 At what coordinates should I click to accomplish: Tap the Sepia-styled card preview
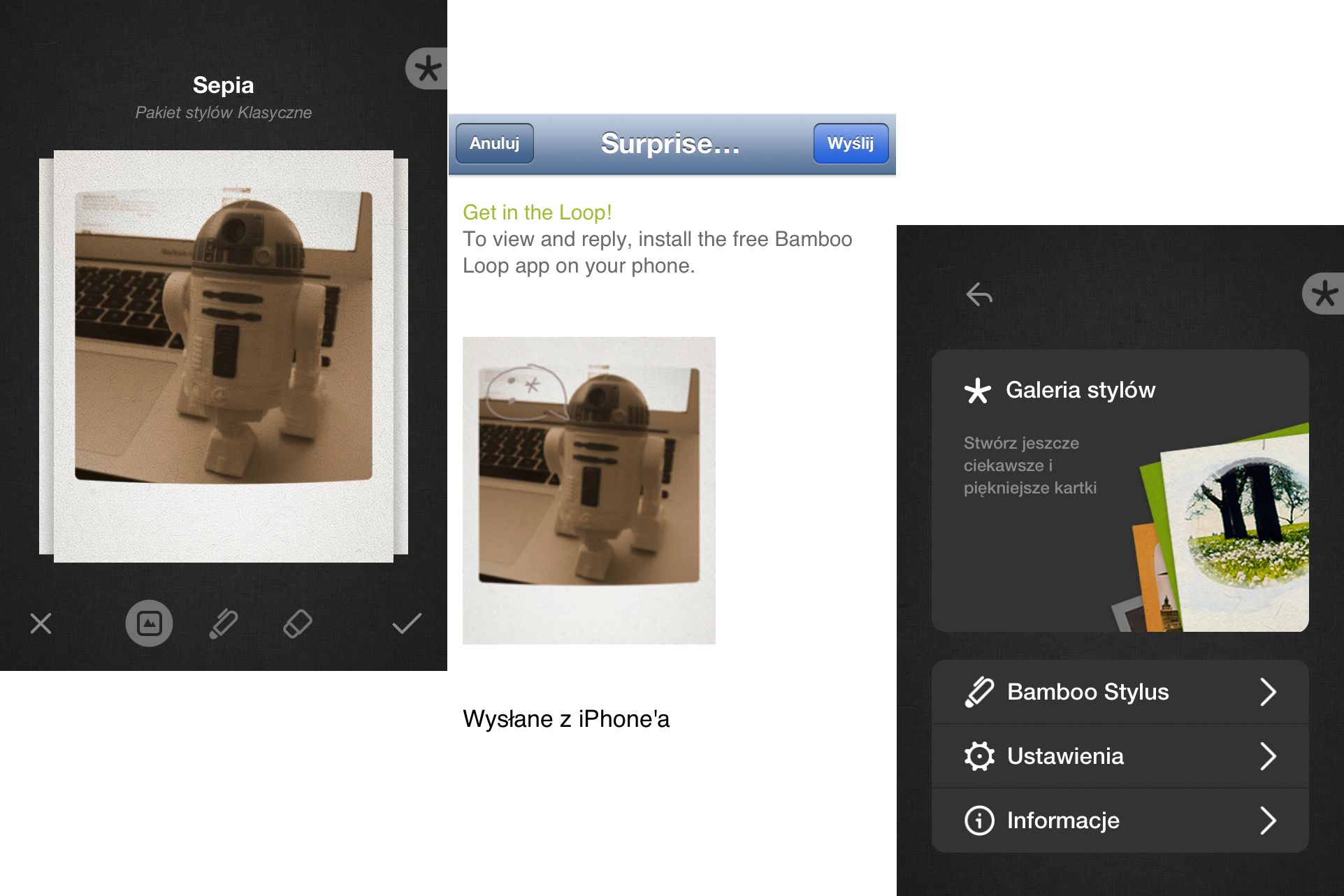(223, 355)
